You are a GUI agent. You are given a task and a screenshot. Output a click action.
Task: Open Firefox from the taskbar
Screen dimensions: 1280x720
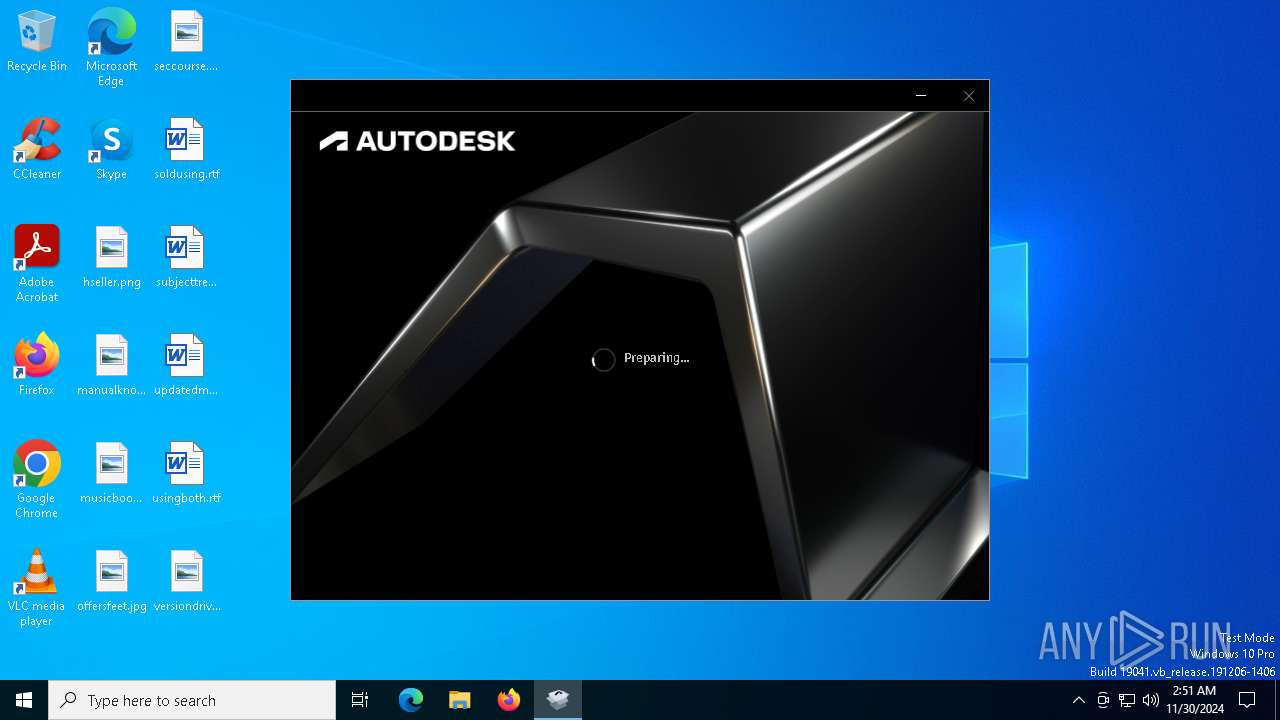click(509, 700)
